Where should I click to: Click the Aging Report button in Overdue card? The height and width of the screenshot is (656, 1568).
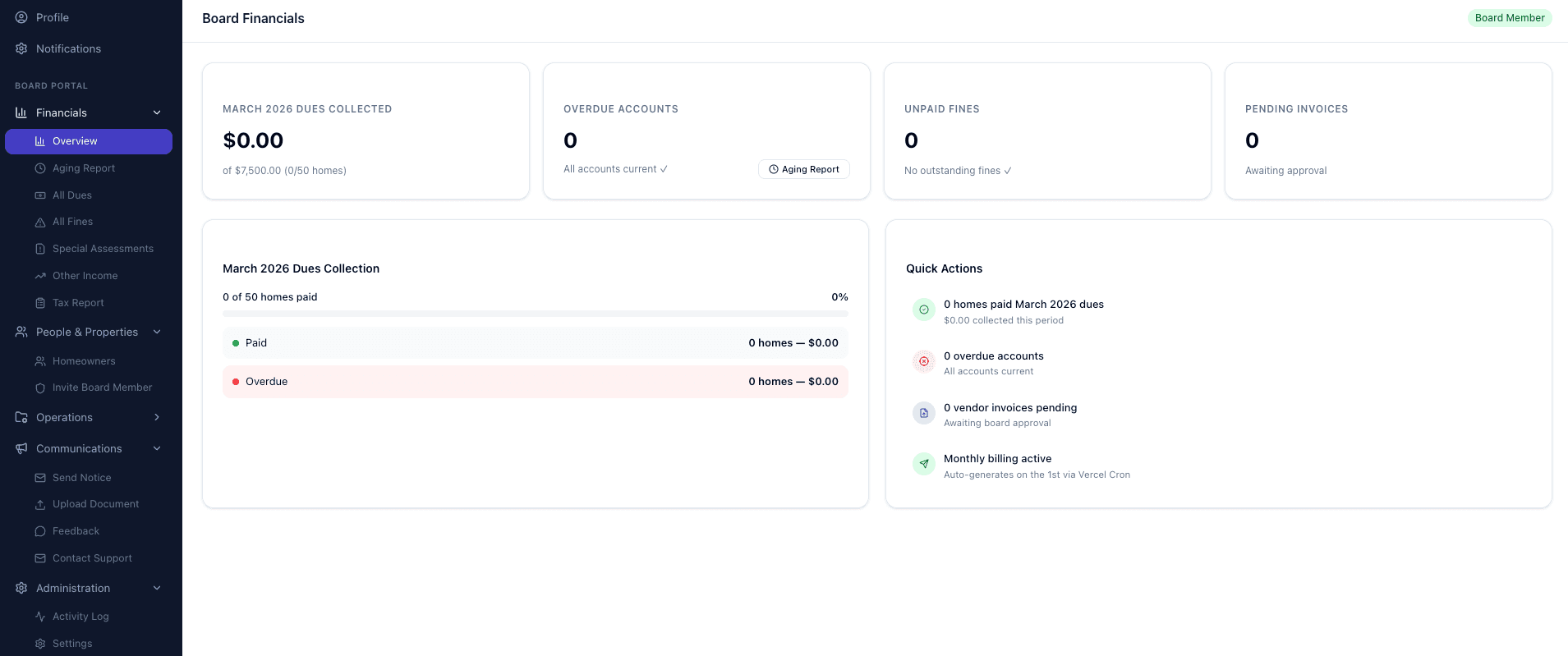[803, 169]
